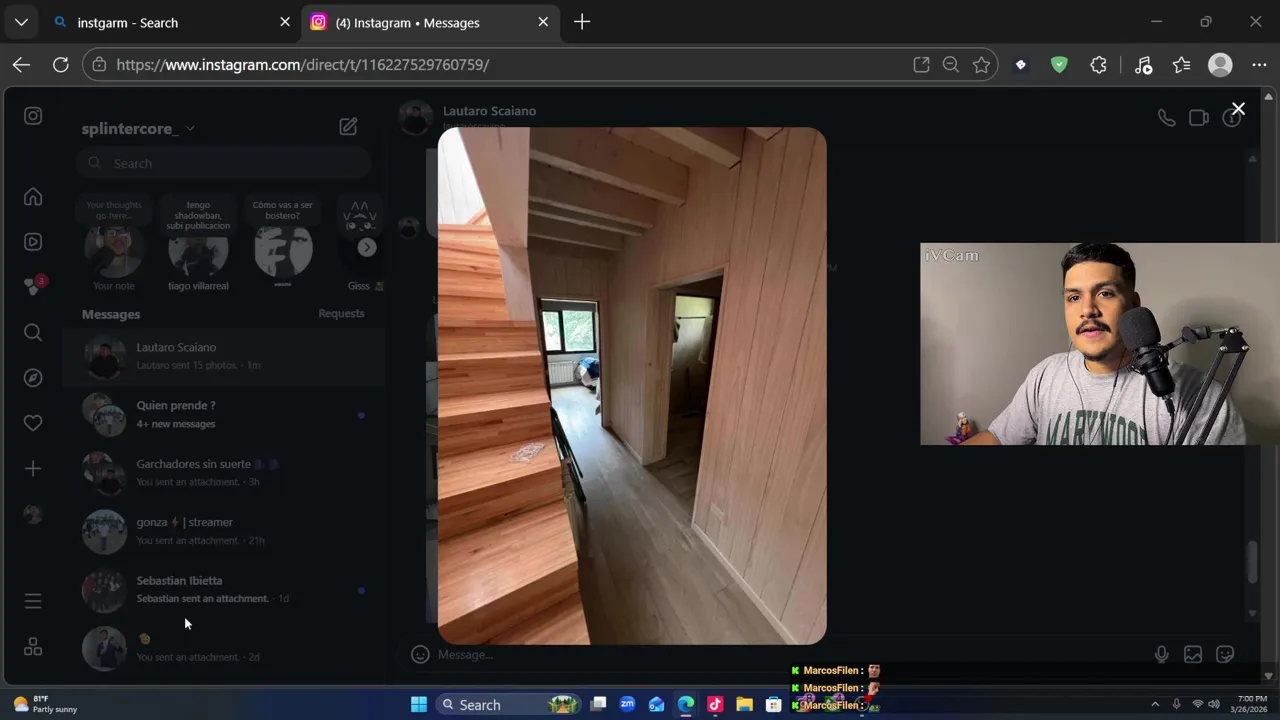Image resolution: width=1280 pixels, height=720 pixels.
Task: Open the 'Garchadores sin suerte' chat
Action: 224,472
